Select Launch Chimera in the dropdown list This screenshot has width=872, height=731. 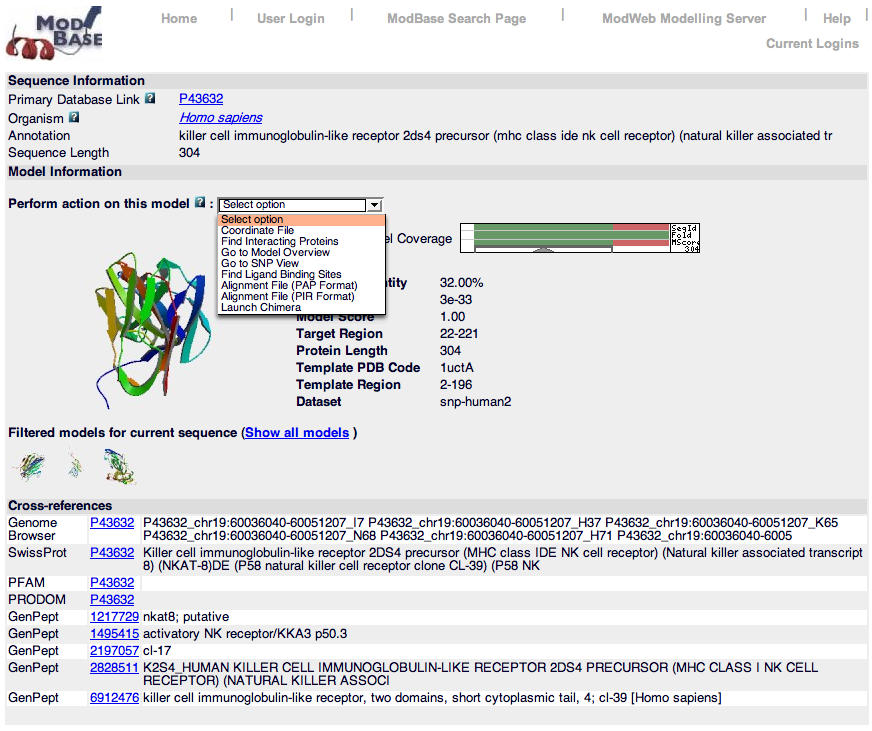[260, 308]
